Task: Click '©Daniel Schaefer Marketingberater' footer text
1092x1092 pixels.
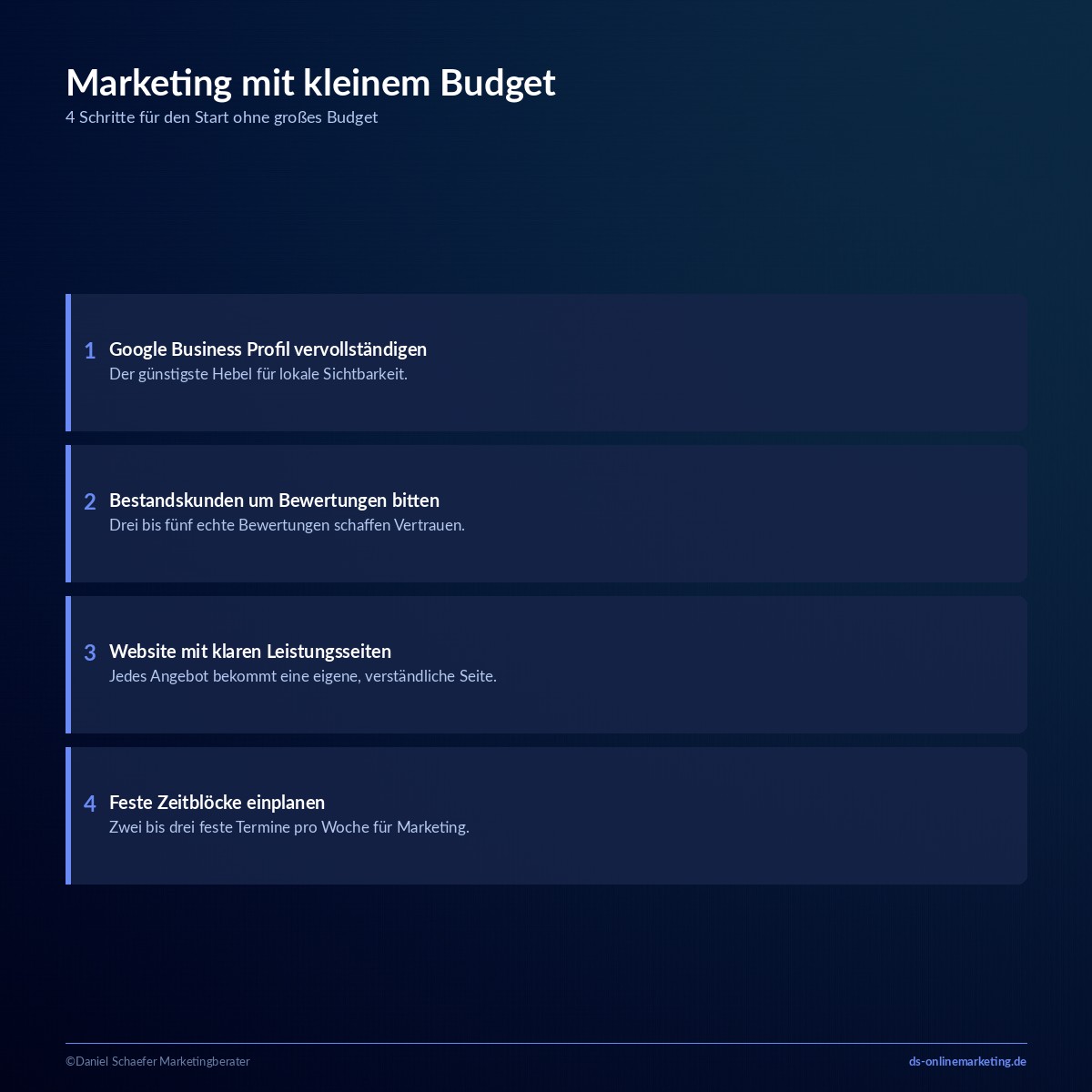Action: [157, 1061]
